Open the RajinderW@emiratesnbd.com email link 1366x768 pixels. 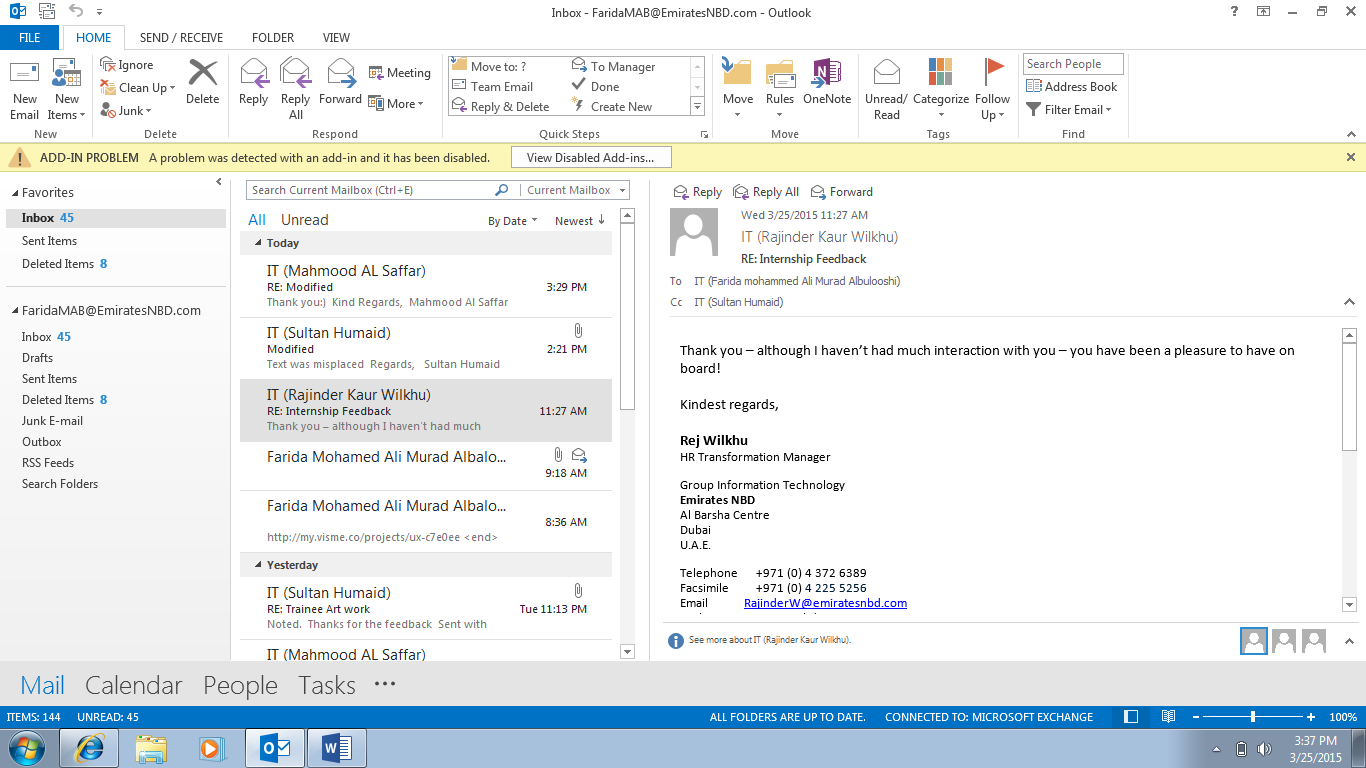[825, 603]
